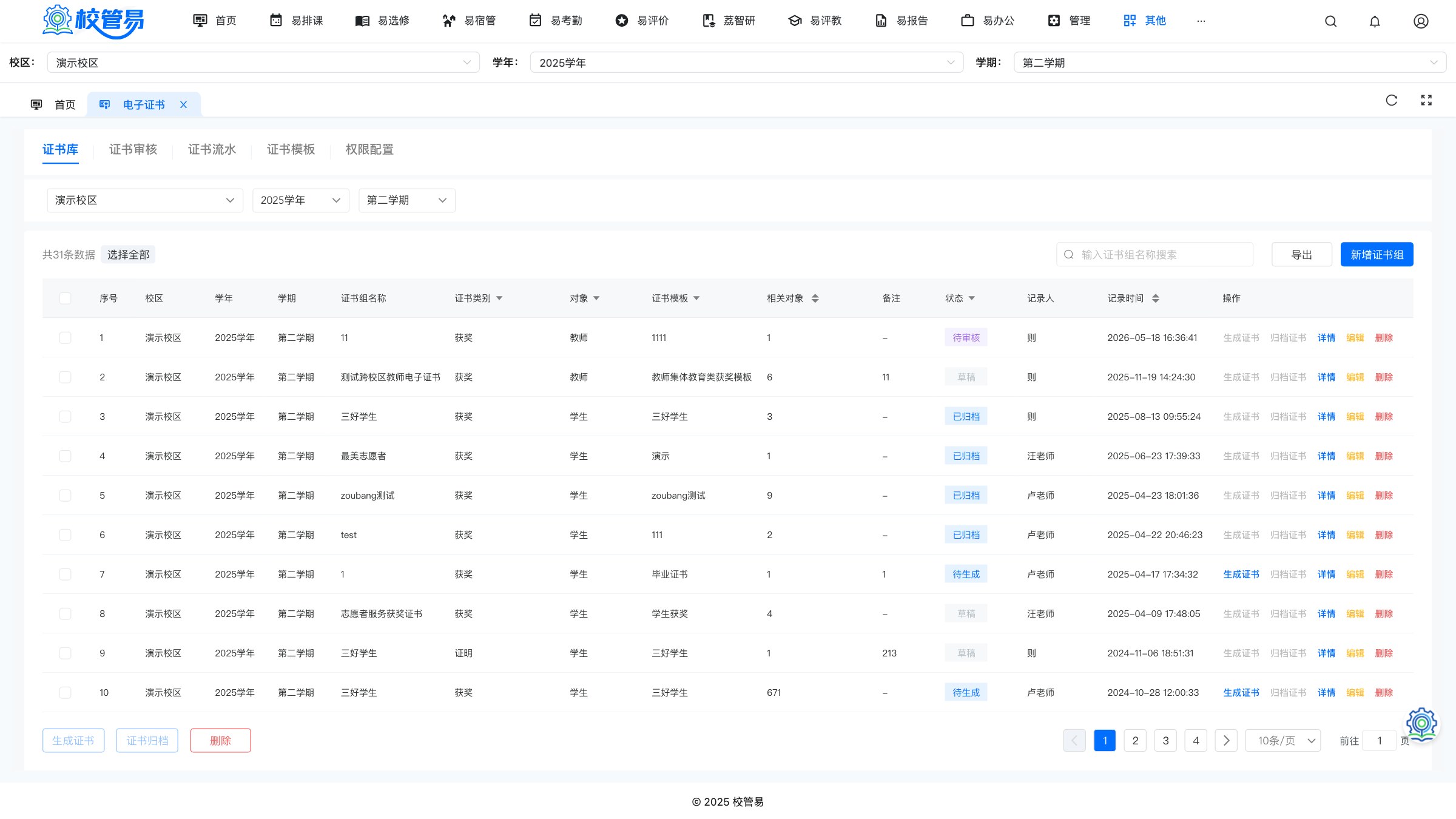The image size is (1456, 819).
Task: Open the user account avatar icon
Action: click(1421, 21)
